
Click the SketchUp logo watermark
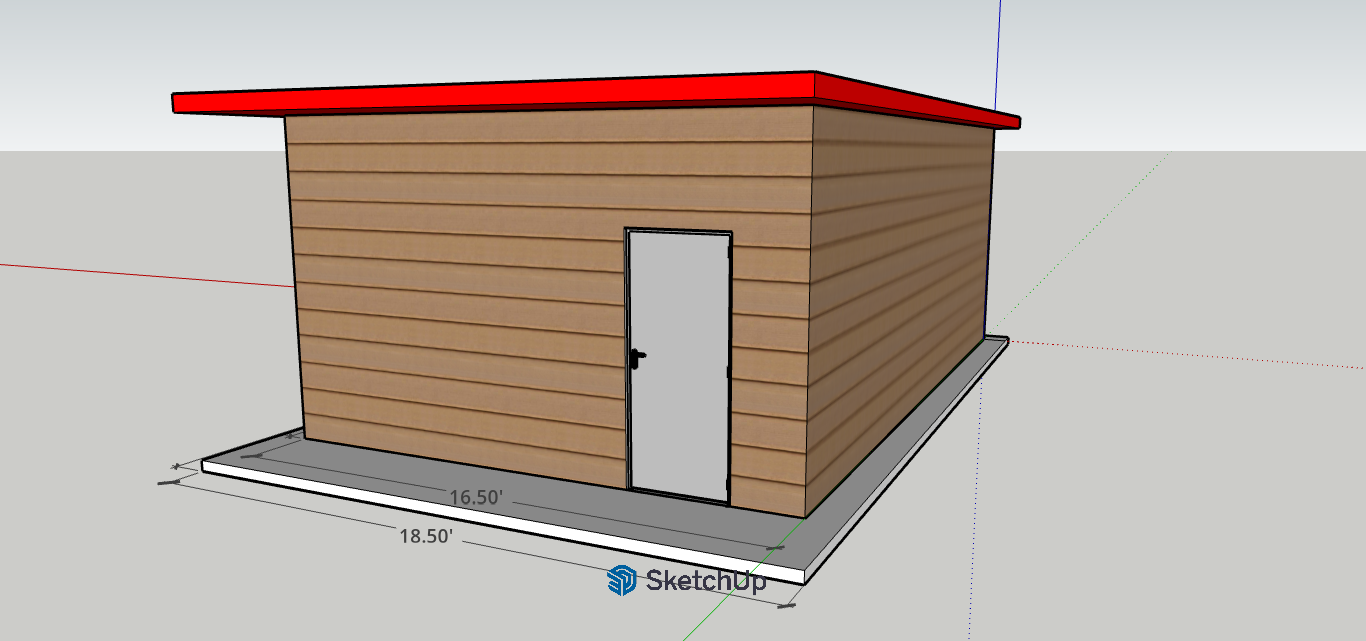(687, 580)
